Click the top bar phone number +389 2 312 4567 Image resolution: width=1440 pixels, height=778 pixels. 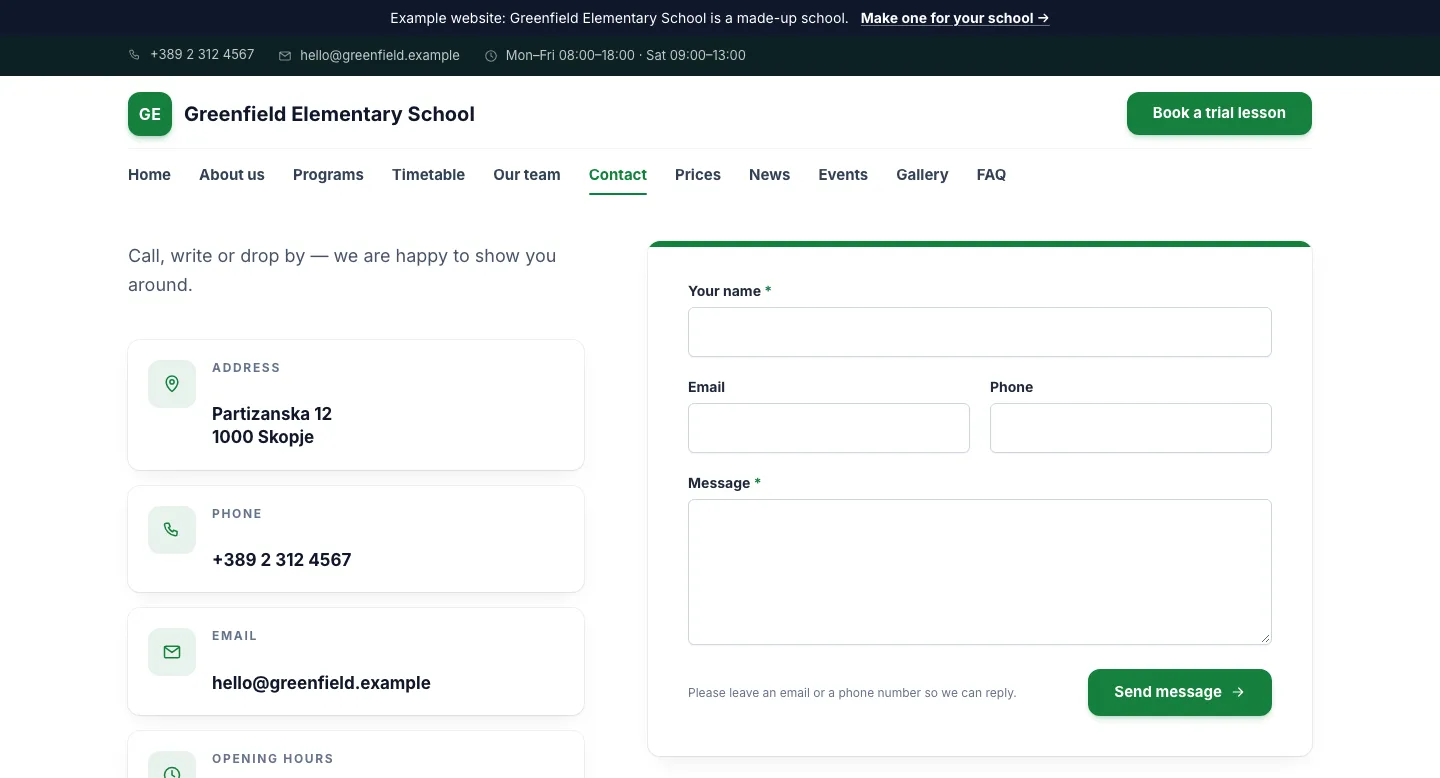click(202, 55)
